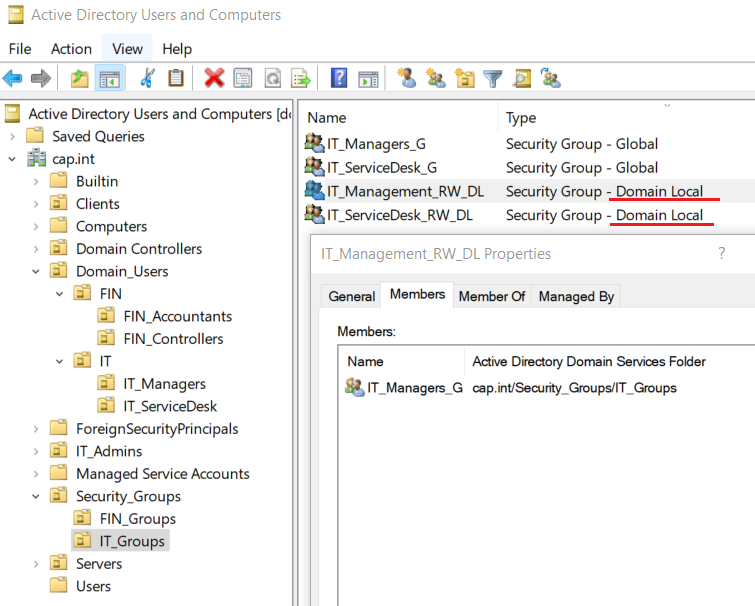
Task: Create a new group via toolbar icon
Action: tap(436, 78)
